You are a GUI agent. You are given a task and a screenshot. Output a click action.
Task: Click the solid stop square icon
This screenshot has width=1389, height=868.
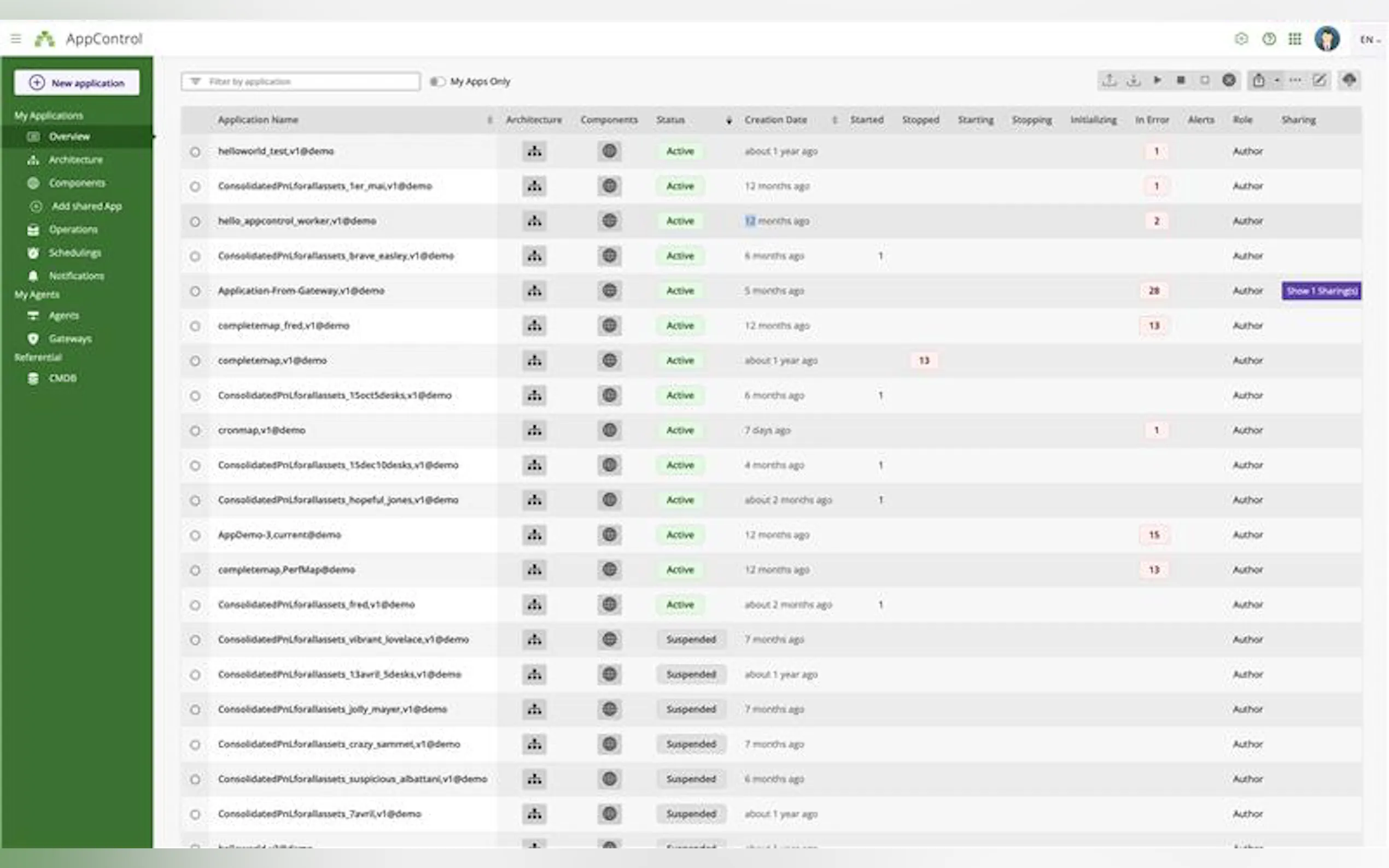pyautogui.click(x=1181, y=80)
